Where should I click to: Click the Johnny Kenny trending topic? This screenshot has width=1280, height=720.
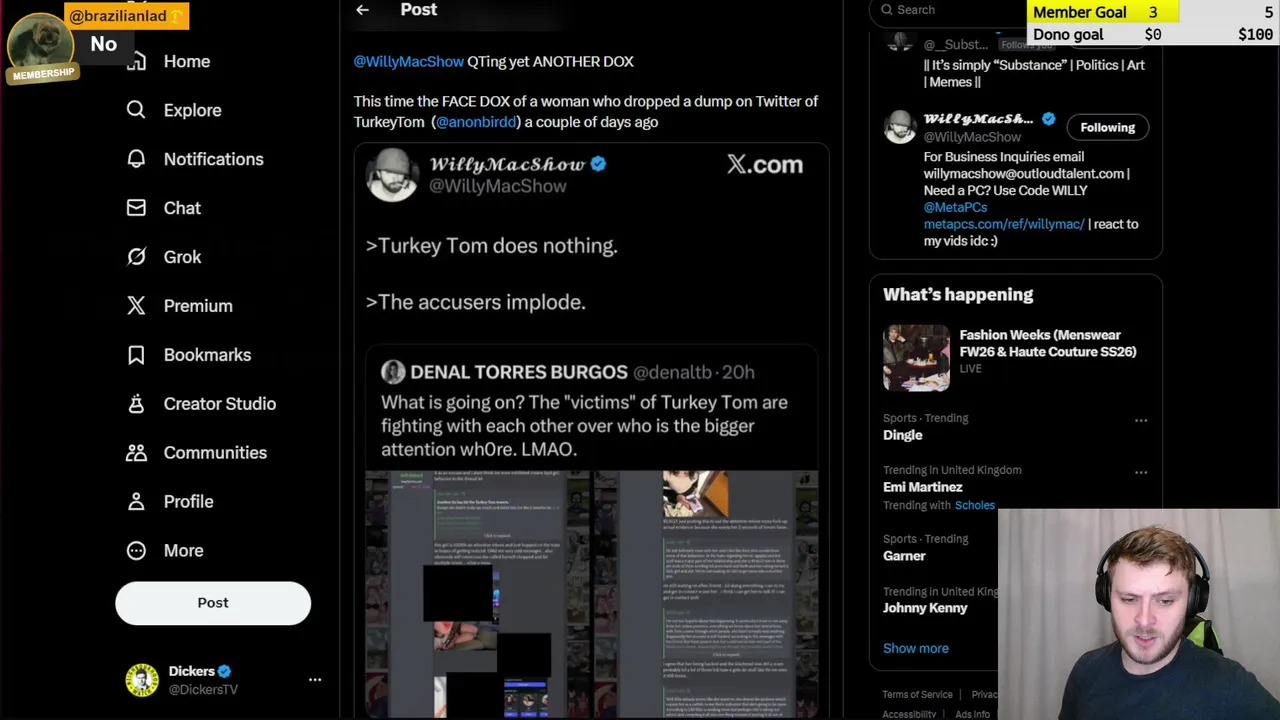click(x=925, y=608)
